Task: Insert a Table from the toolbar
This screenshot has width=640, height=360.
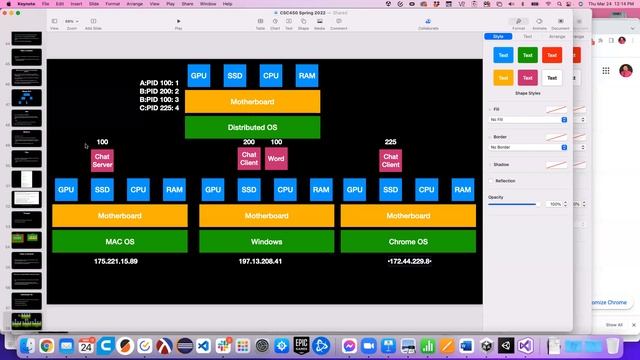Action: click(260, 21)
